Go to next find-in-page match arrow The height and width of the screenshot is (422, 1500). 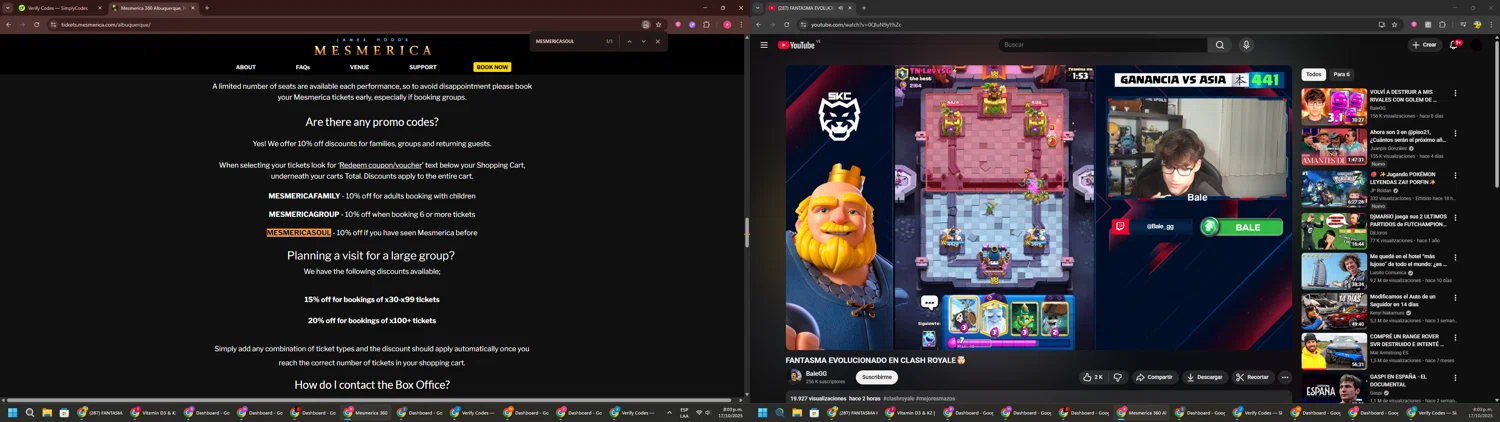pyautogui.click(x=643, y=42)
